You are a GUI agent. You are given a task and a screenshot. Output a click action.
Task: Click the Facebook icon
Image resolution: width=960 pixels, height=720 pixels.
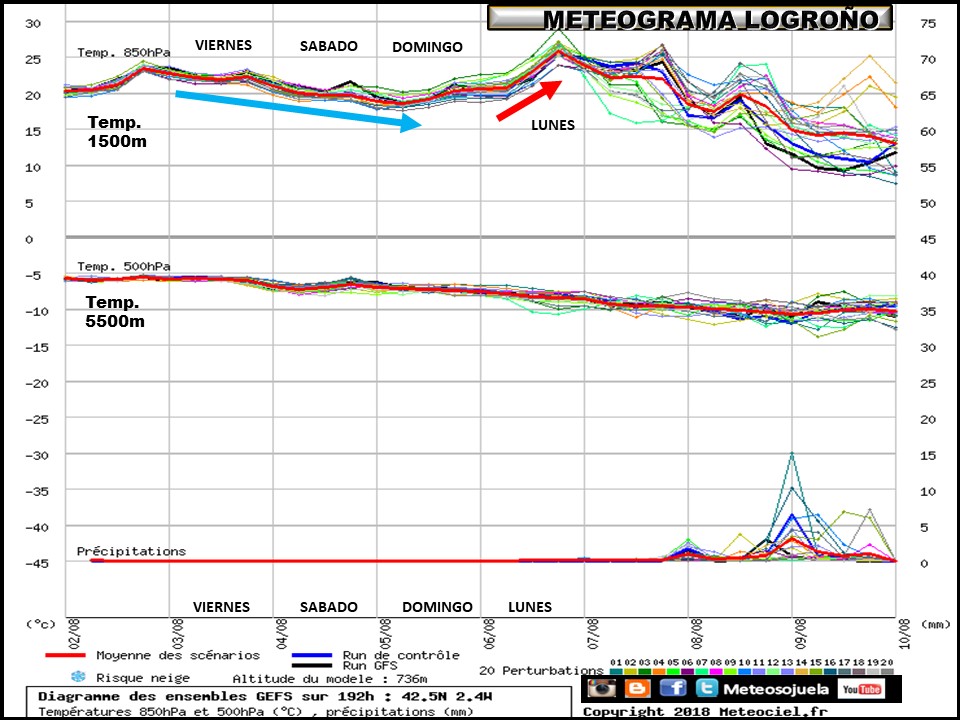673,688
